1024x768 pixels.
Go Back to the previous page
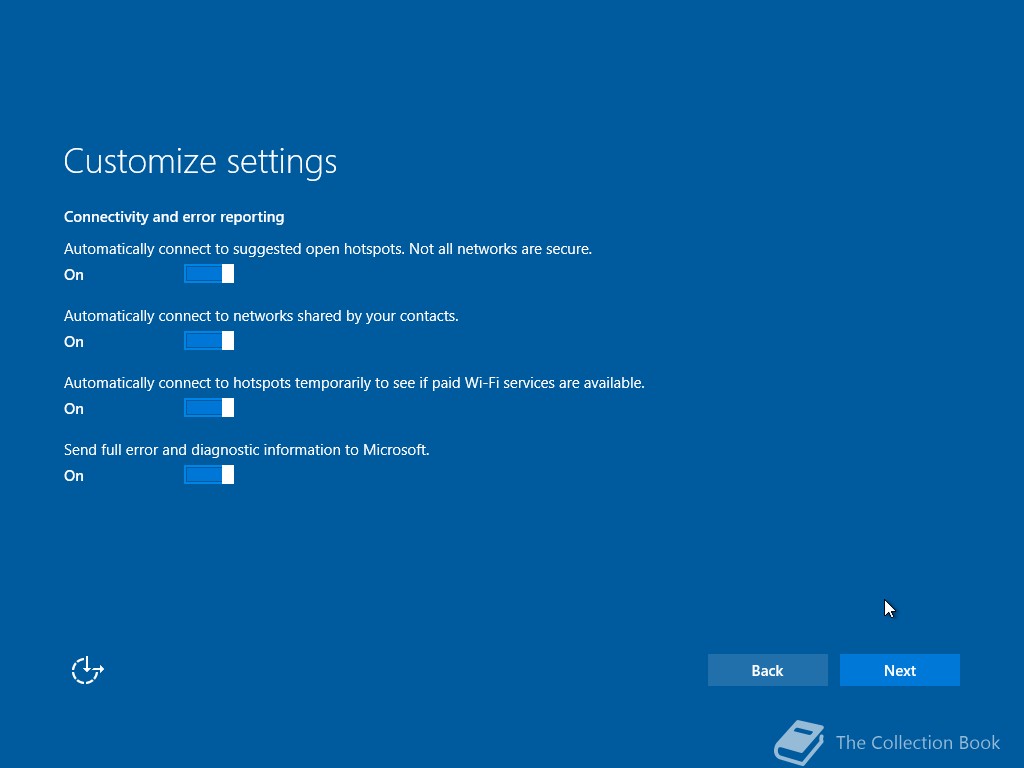(767, 670)
